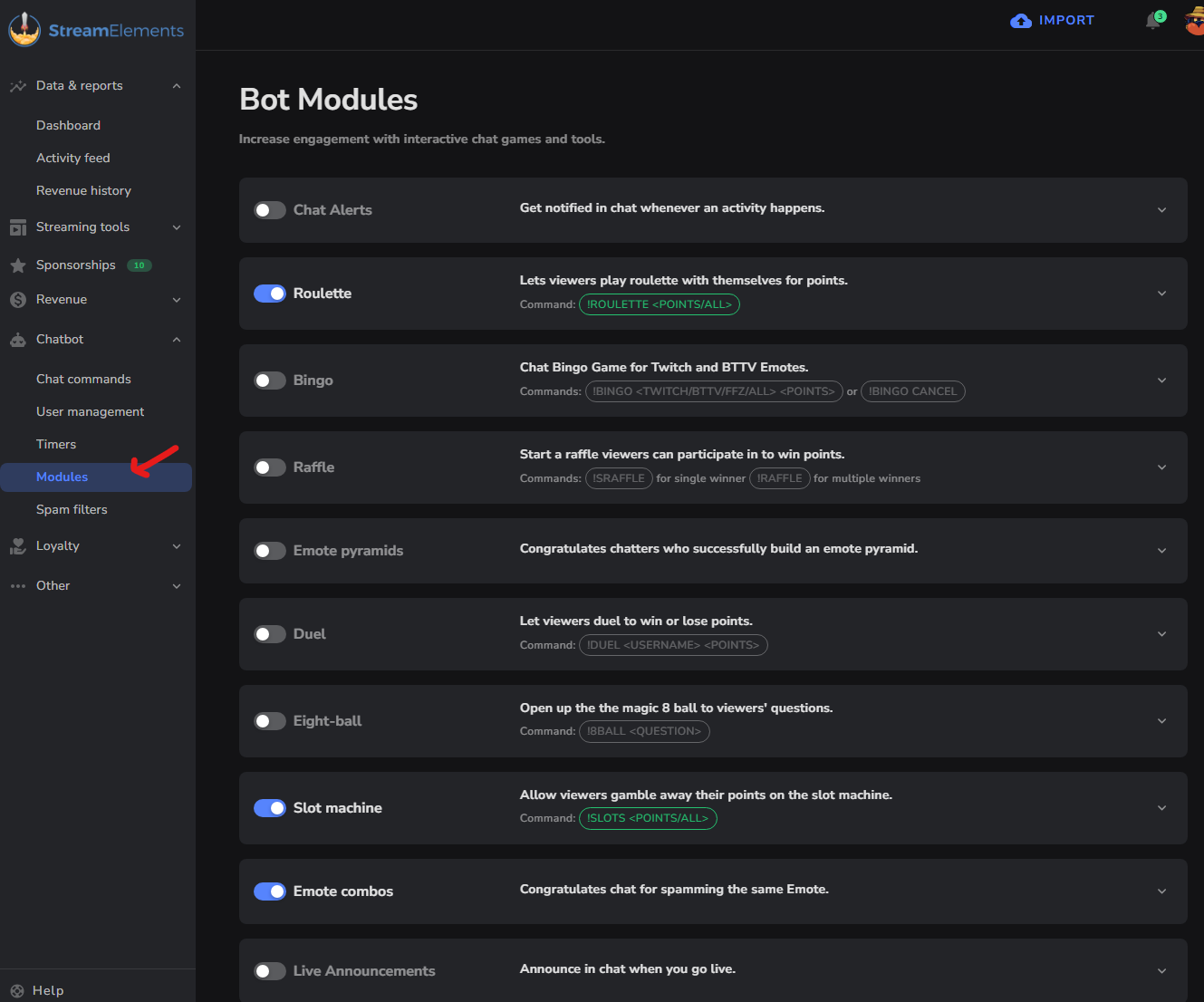Open Revenue history page
This screenshot has height=1002, width=1204.
pos(83,191)
